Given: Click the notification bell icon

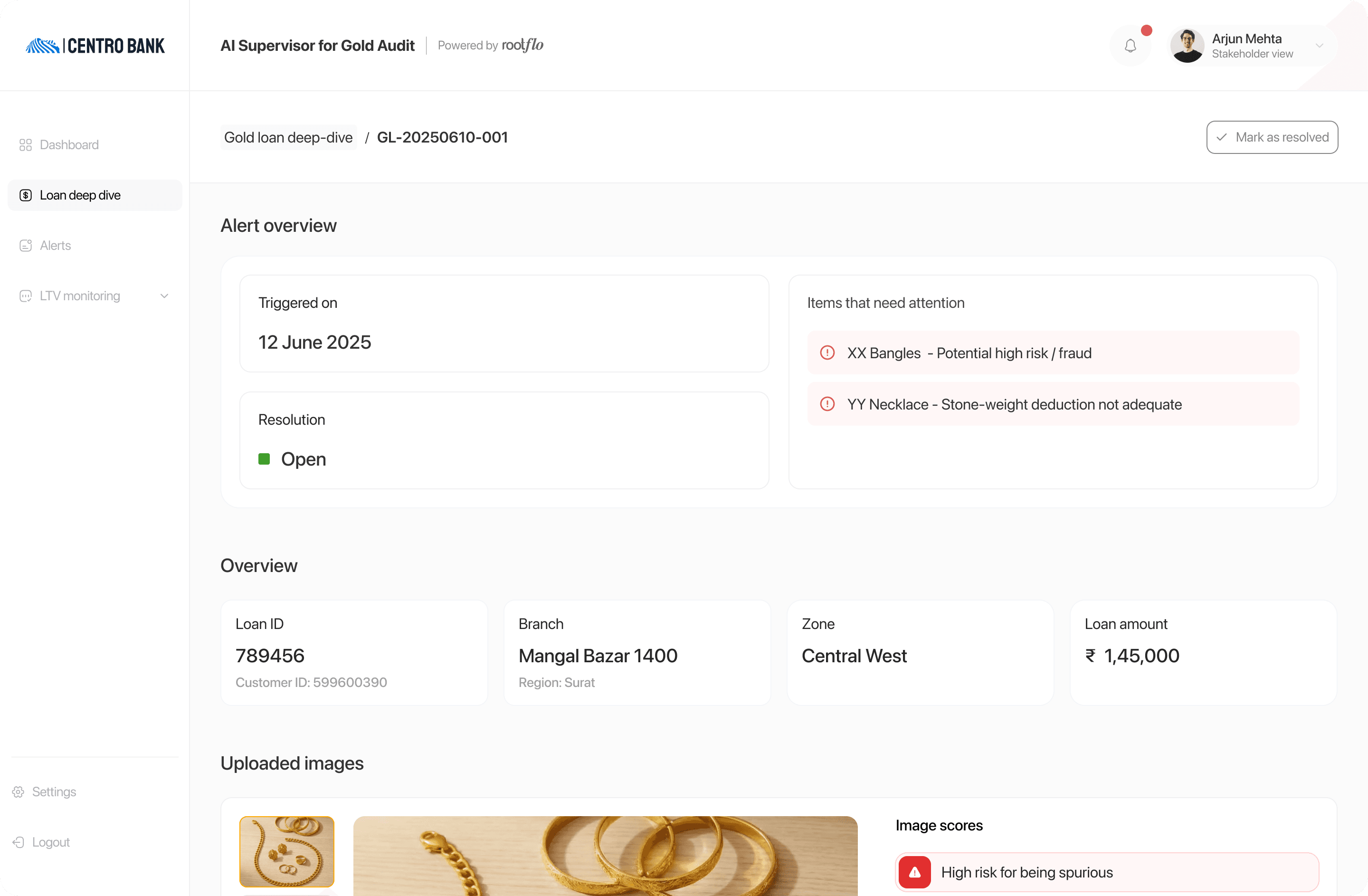Looking at the screenshot, I should [1130, 46].
